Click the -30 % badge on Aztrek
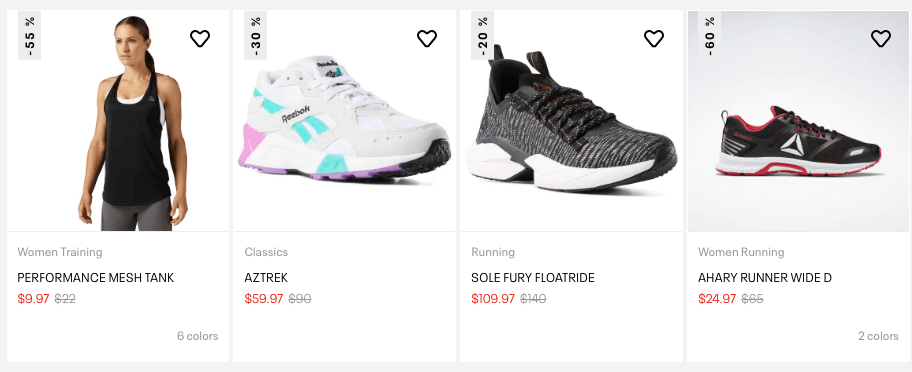Viewport: 912px width, 372px height. [x=256, y=35]
